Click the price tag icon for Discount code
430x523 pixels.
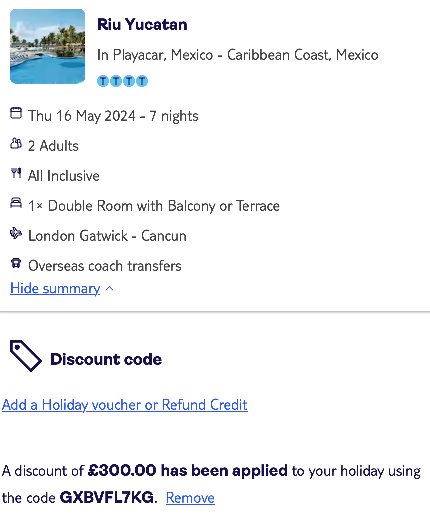(26, 356)
